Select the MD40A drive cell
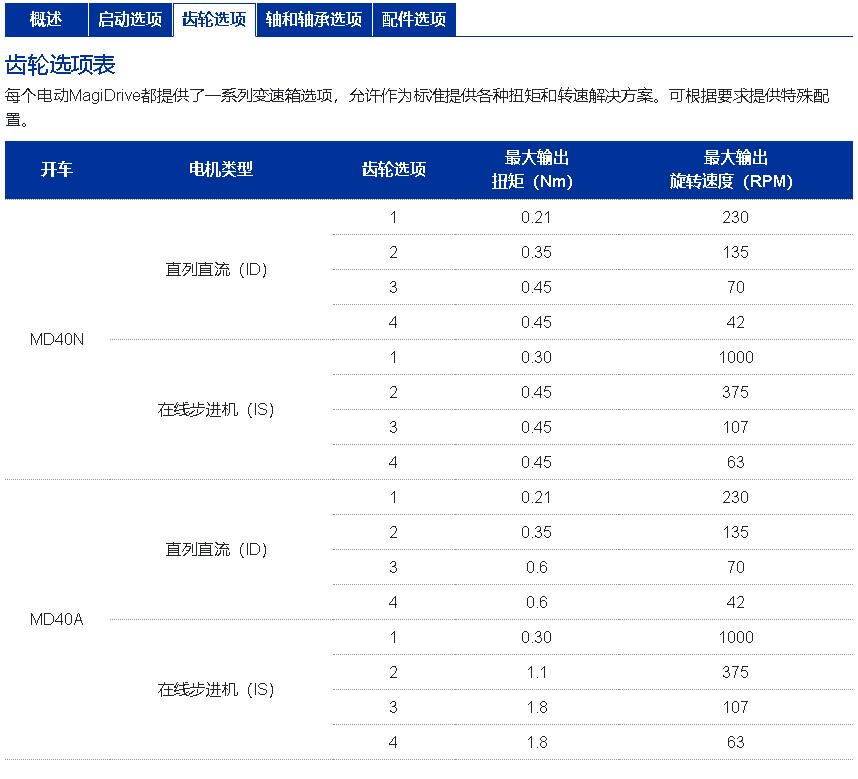Screen dimensions: 858x779 57,619
